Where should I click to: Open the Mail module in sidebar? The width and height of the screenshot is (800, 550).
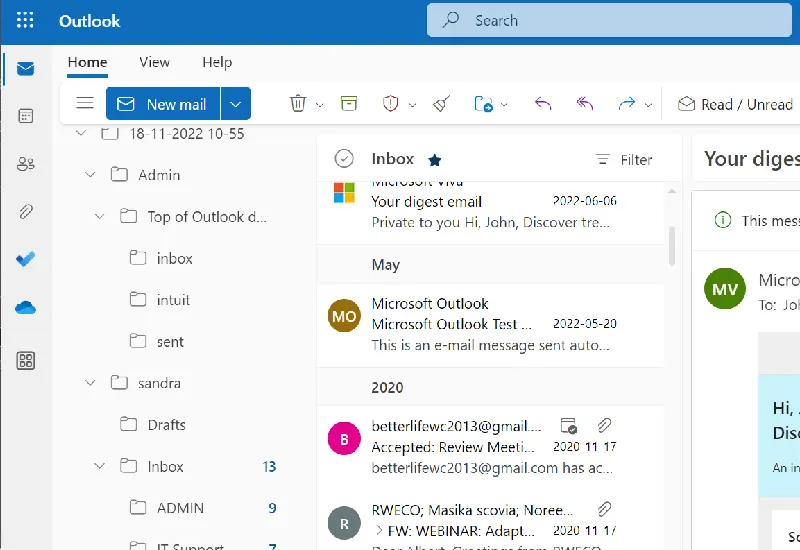click(26, 68)
